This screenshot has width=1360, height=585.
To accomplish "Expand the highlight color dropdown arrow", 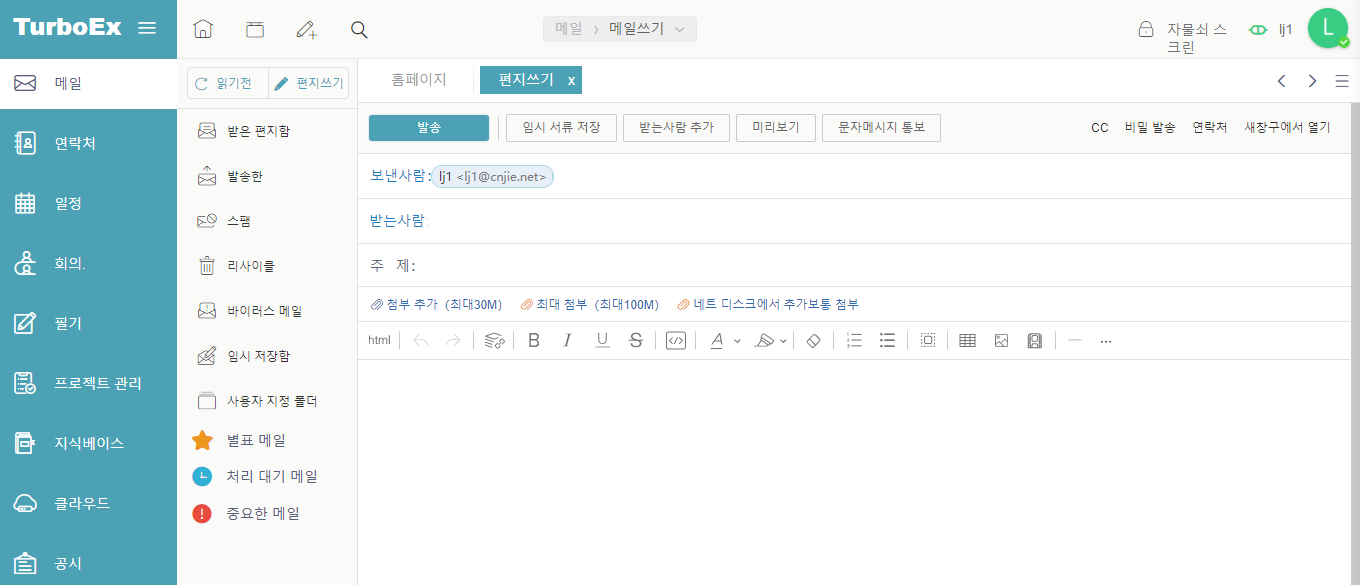I will coord(783,341).
